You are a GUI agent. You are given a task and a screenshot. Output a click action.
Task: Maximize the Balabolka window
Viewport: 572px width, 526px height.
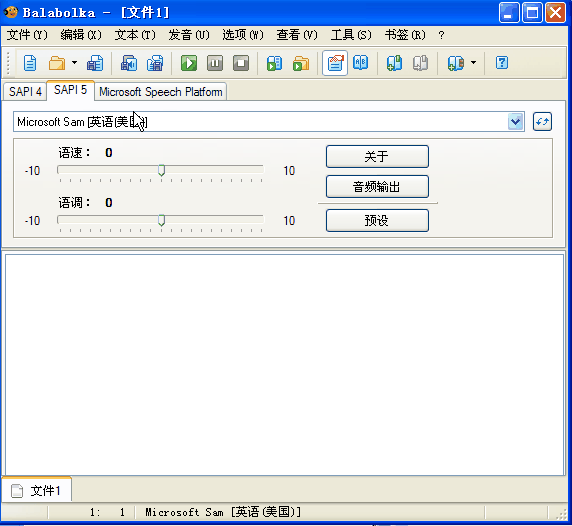532,13
